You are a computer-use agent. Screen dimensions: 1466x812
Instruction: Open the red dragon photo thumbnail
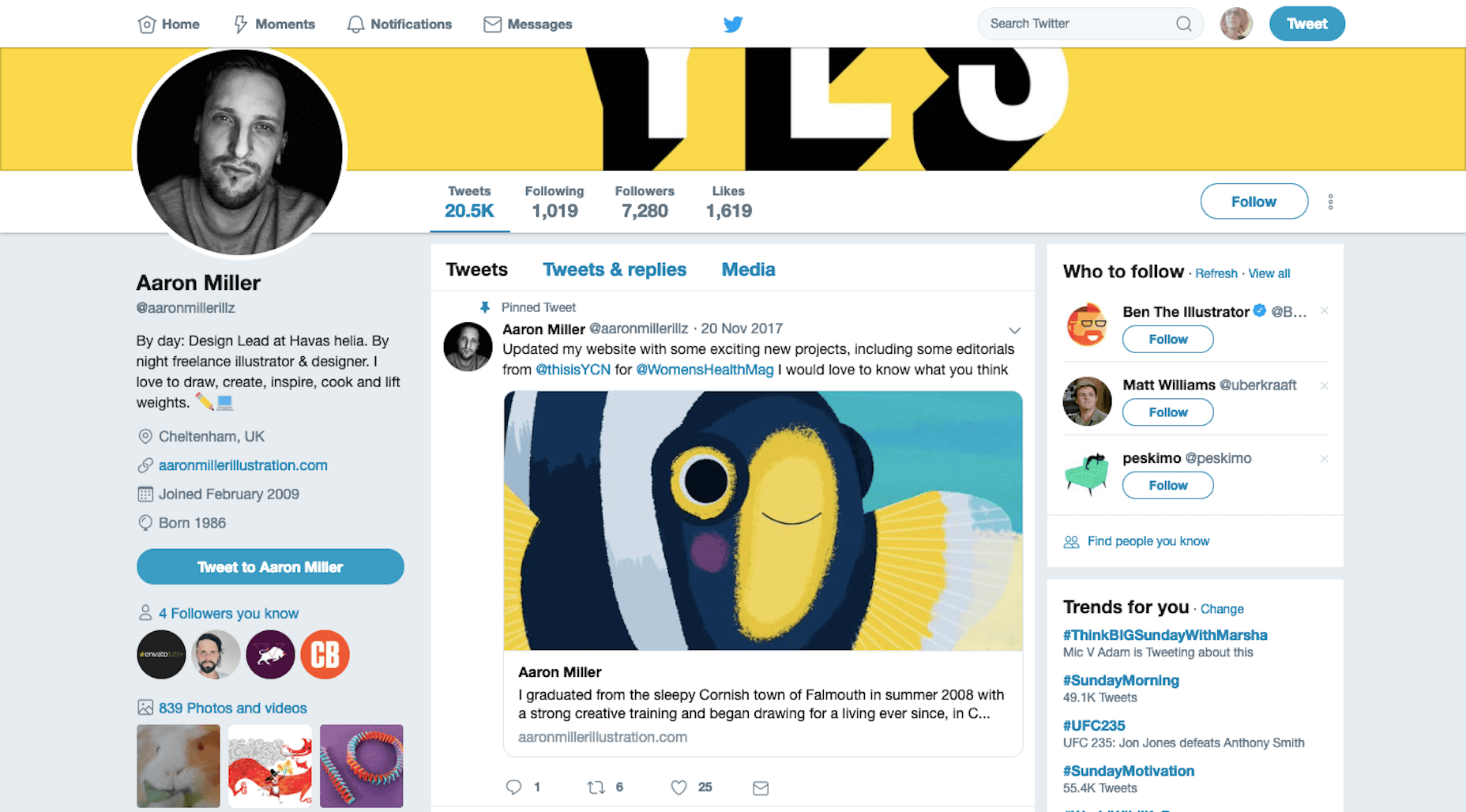(270, 765)
